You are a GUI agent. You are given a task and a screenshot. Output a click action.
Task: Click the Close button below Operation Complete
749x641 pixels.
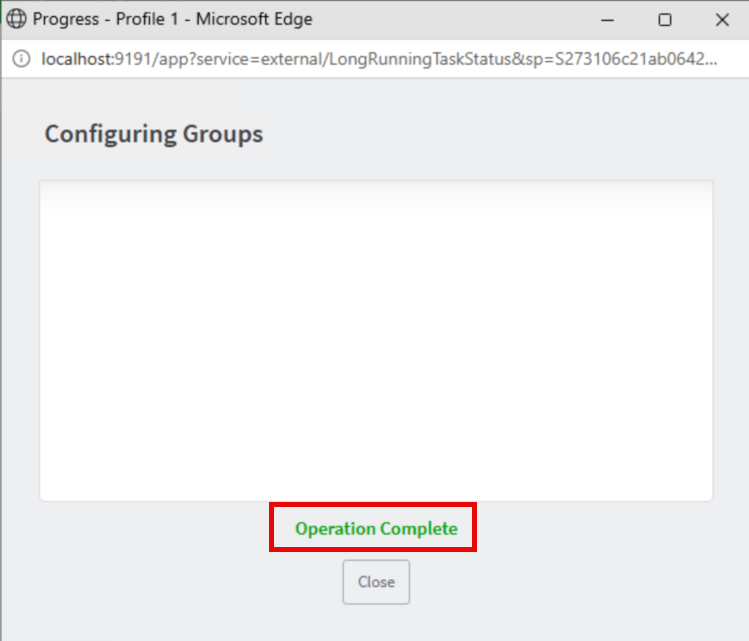pyautogui.click(x=376, y=582)
